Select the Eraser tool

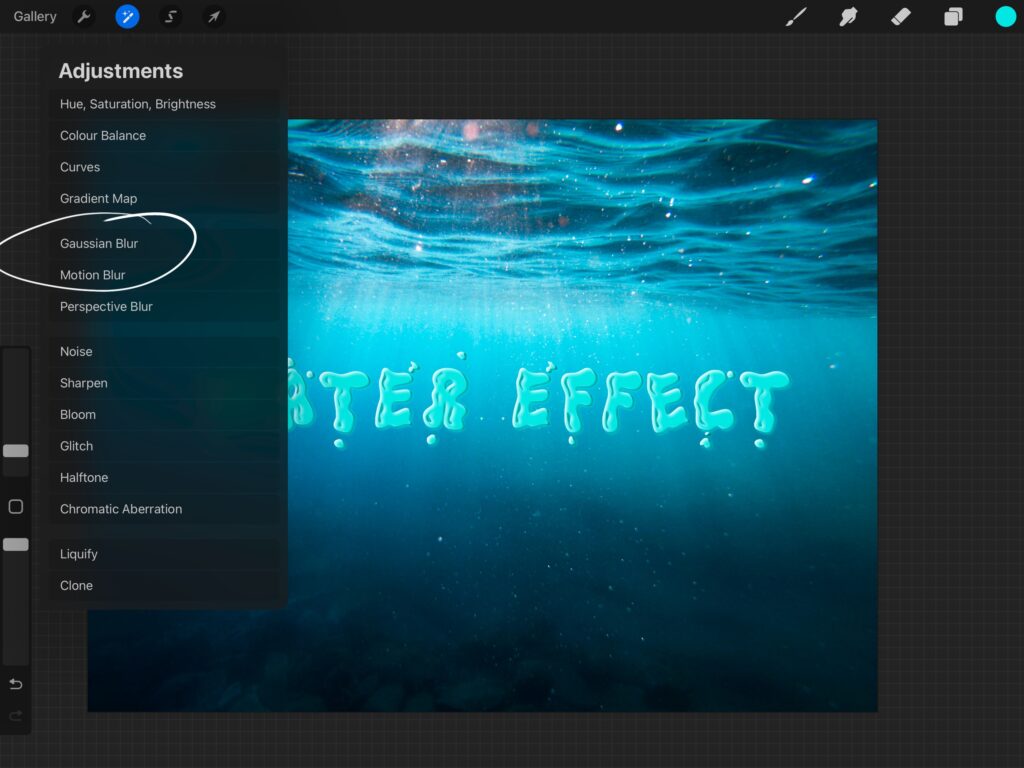(900, 17)
